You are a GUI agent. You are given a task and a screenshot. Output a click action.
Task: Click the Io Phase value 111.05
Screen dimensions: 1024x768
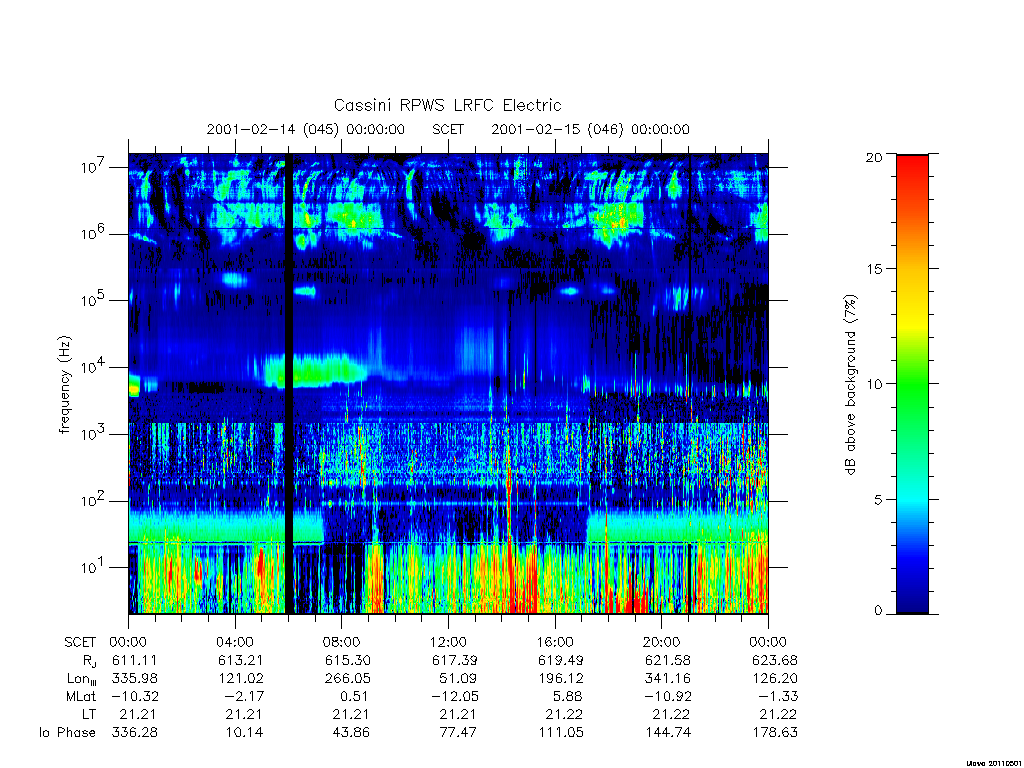(560, 733)
